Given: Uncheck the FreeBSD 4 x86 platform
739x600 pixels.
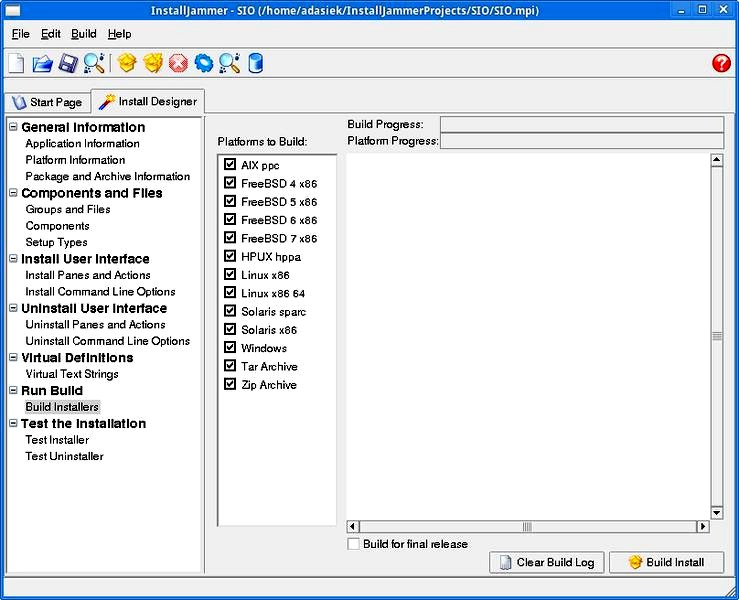Looking at the screenshot, I should click(230, 183).
